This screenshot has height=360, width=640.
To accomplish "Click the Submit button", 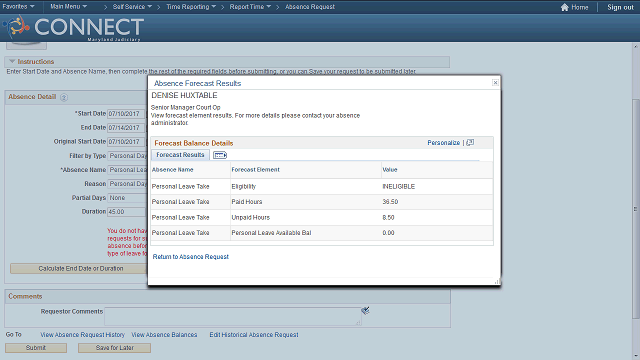I will pyautogui.click(x=36, y=348).
